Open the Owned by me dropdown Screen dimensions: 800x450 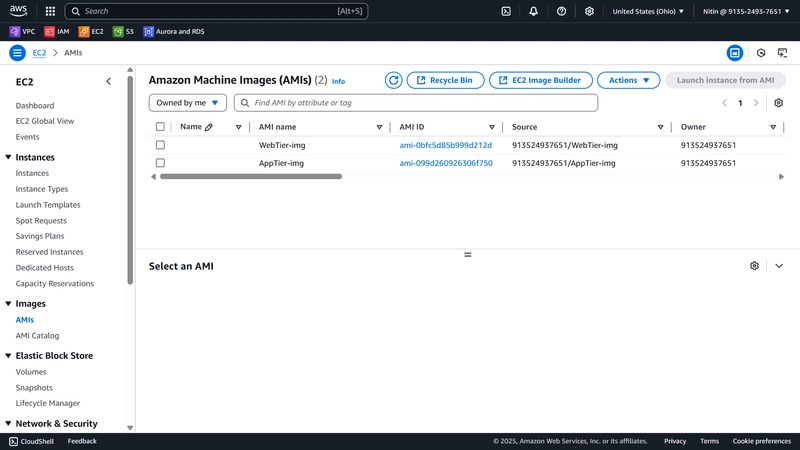188,103
